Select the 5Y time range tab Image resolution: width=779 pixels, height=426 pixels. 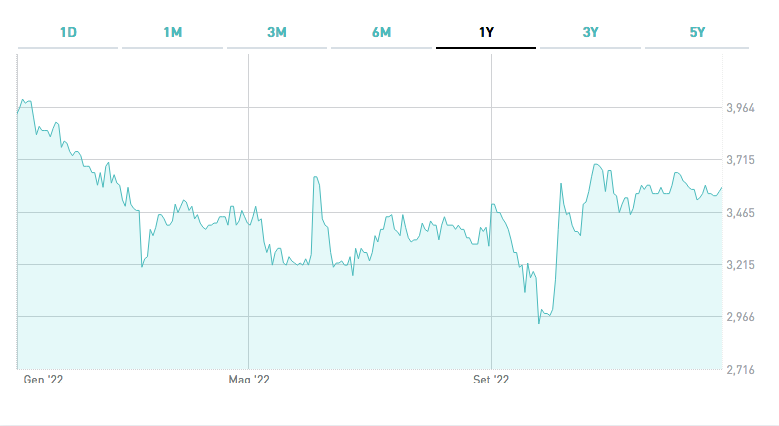pos(697,33)
